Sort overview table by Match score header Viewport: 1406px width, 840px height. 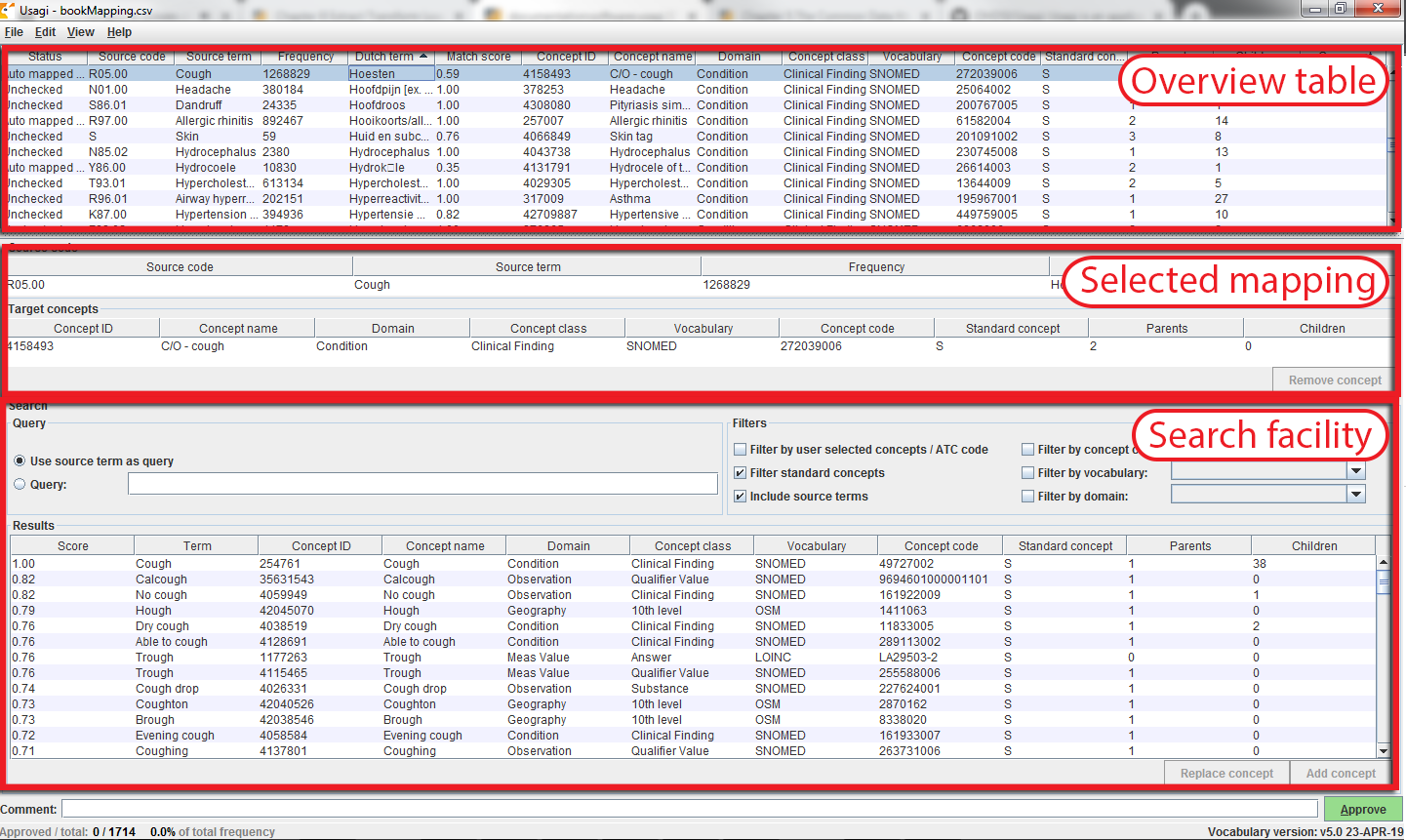tap(478, 57)
